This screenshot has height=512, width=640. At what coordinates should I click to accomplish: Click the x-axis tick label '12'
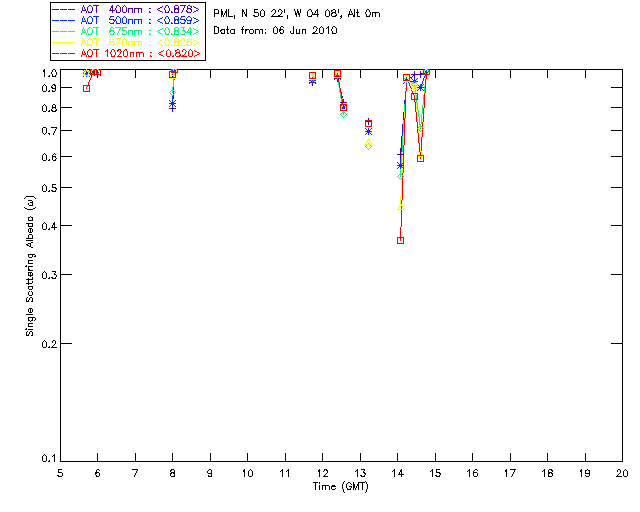(322, 473)
